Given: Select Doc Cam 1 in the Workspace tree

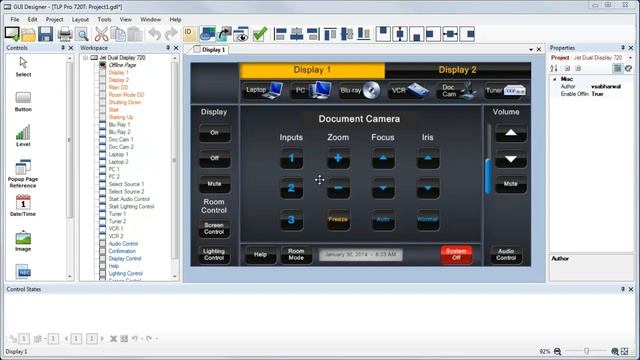Looking at the screenshot, I should [x=121, y=139].
